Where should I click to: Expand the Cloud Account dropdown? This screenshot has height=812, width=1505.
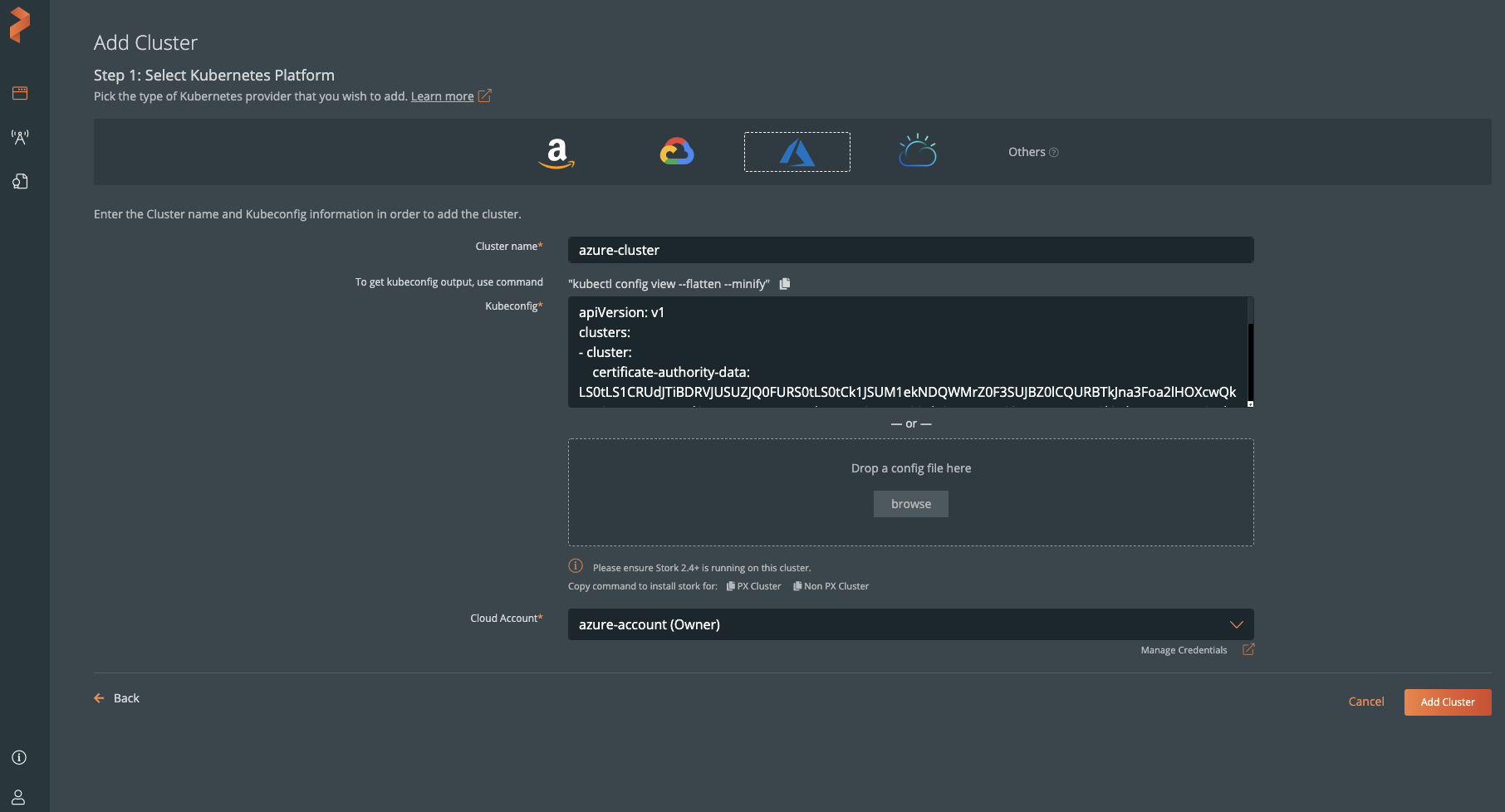coord(1236,624)
